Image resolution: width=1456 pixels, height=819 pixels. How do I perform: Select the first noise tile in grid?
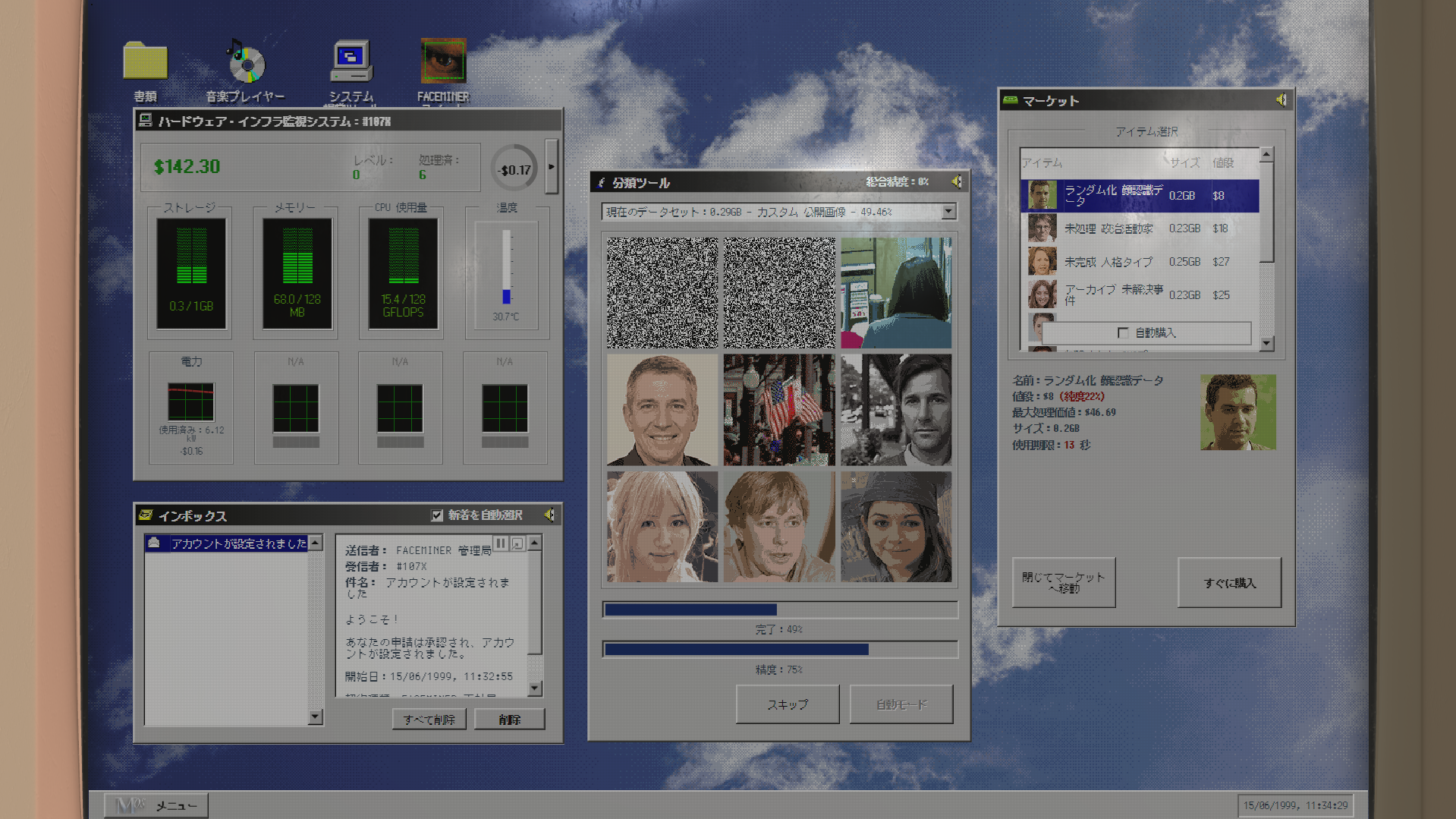click(662, 293)
